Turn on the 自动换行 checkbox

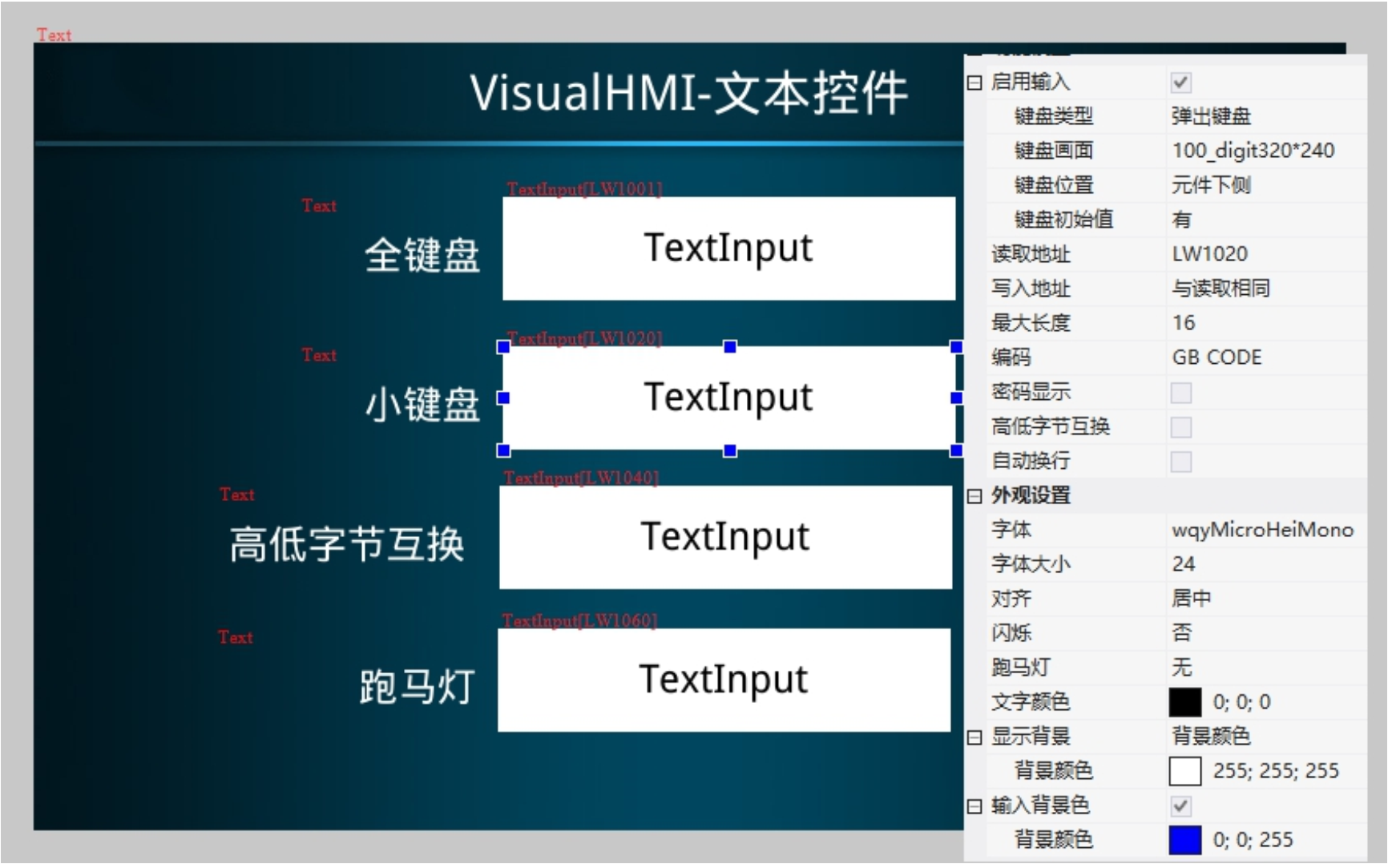coord(1180,462)
